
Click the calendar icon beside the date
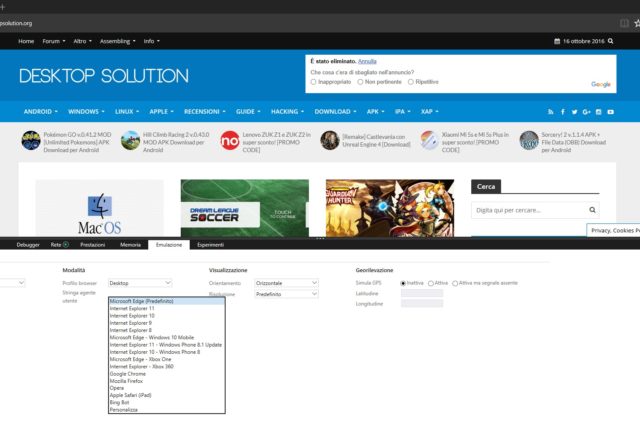point(556,41)
